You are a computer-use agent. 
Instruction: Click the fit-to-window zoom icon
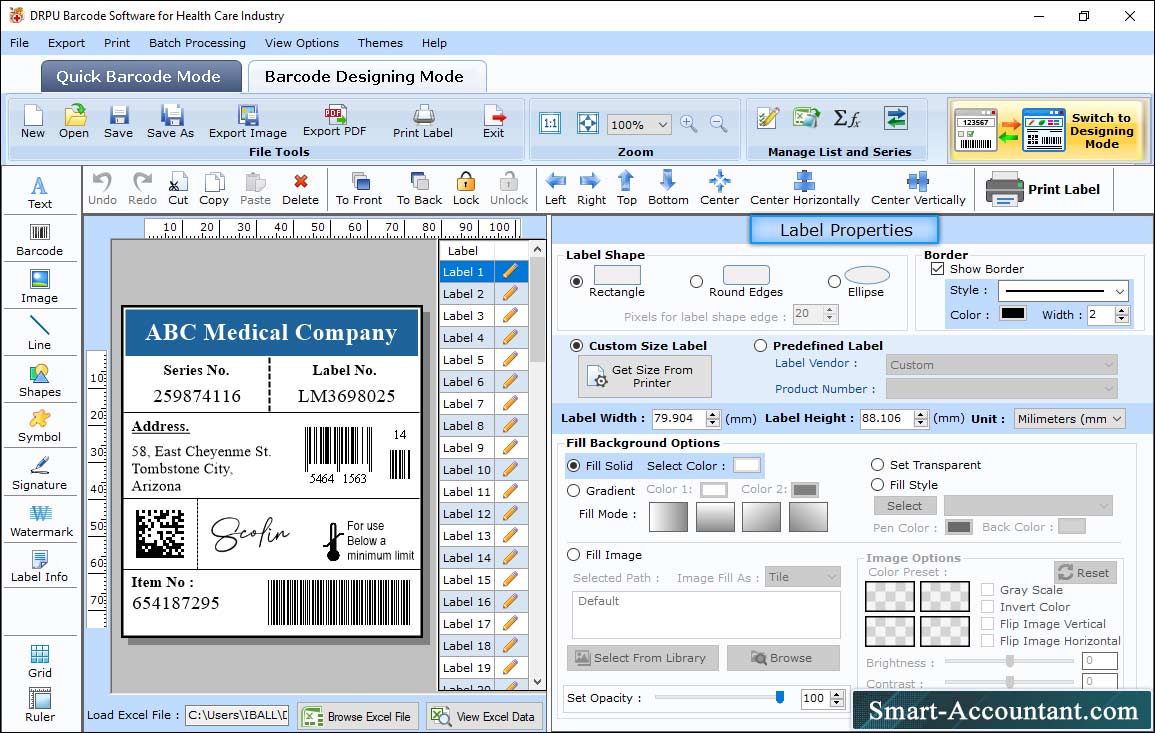(587, 123)
